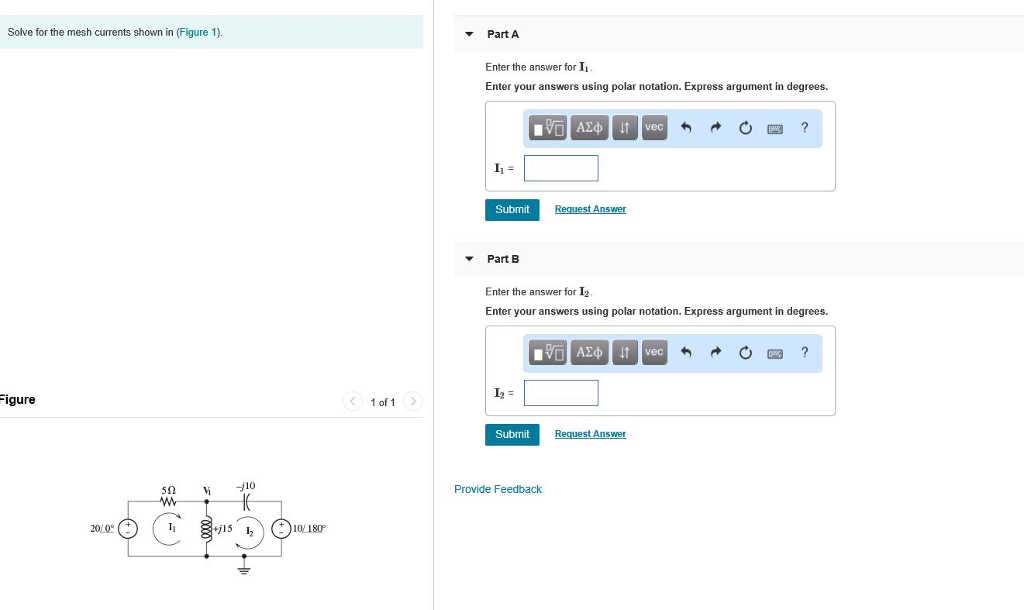Collapse the Part A section
Screen dimensions: 1024x610
point(468,33)
